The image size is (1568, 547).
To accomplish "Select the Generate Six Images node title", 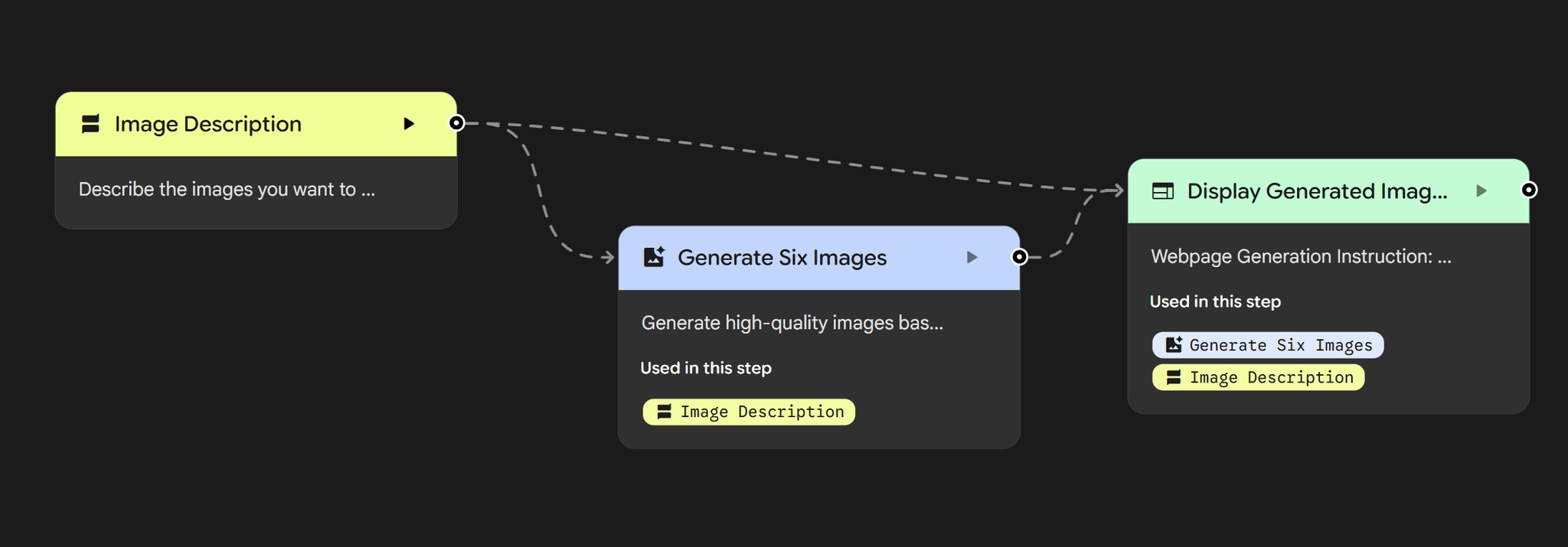I will [782, 258].
